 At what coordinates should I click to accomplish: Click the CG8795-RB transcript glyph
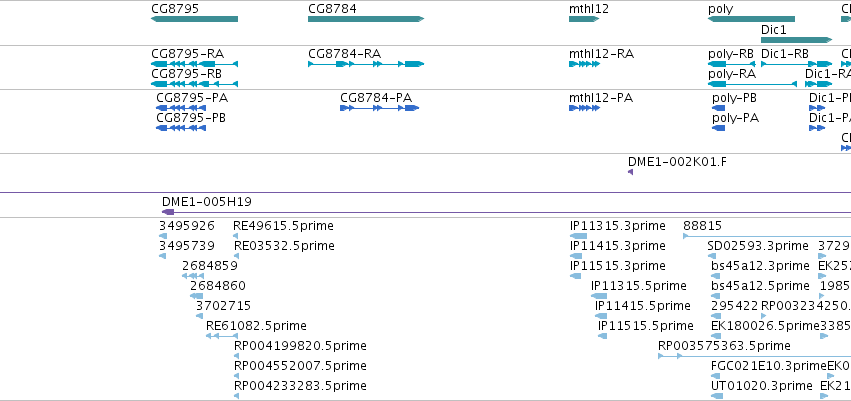coord(194,84)
